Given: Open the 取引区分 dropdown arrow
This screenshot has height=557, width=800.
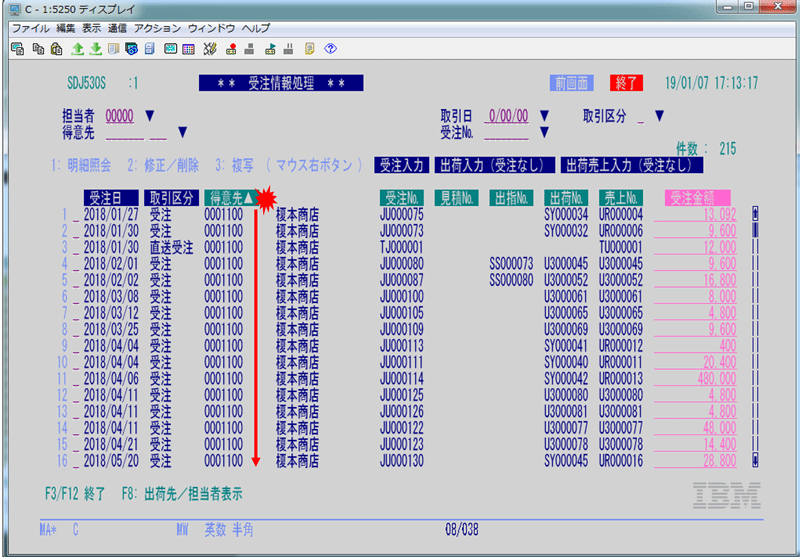Looking at the screenshot, I should click(x=659, y=116).
